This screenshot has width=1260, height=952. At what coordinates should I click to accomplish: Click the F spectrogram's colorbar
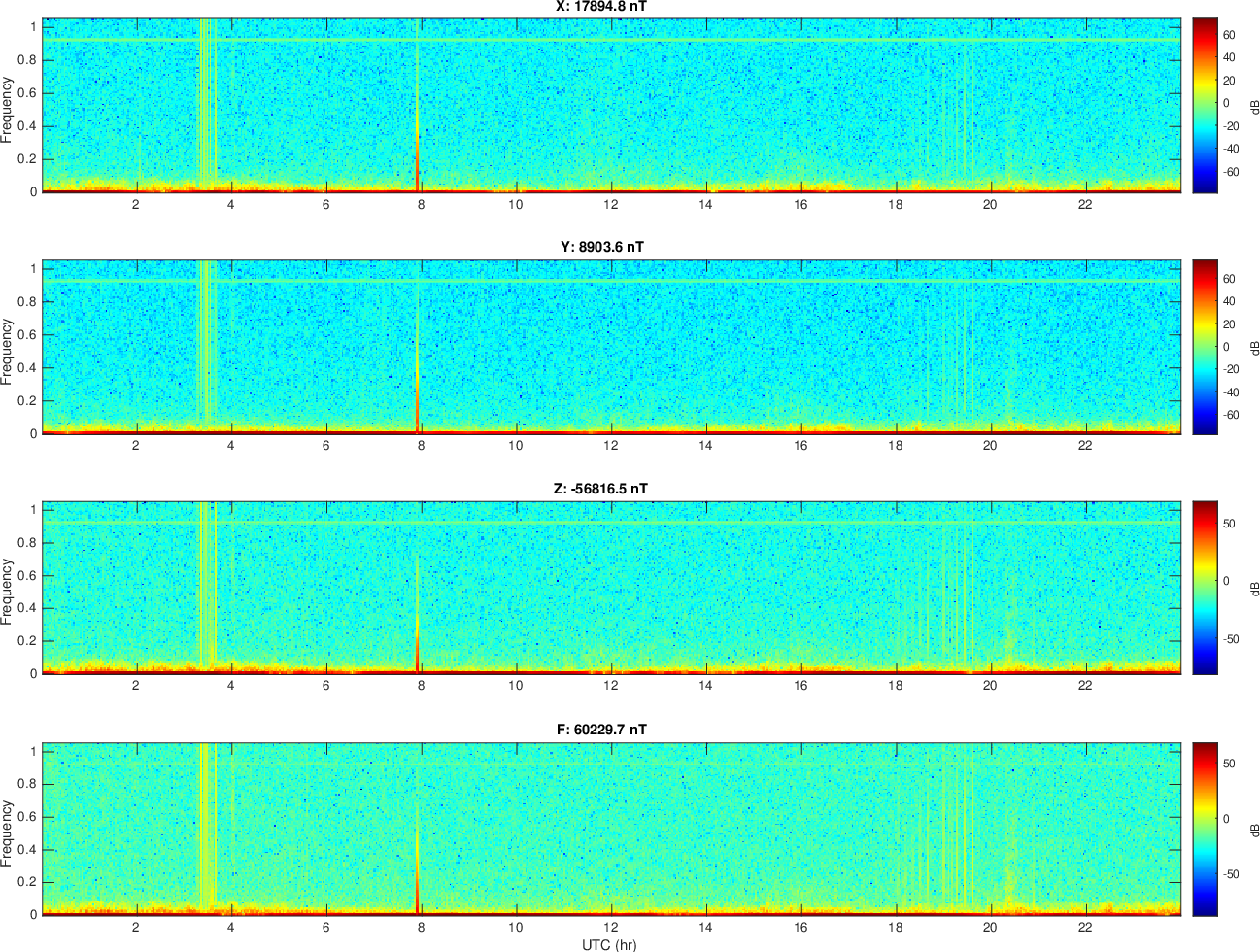point(1205,829)
